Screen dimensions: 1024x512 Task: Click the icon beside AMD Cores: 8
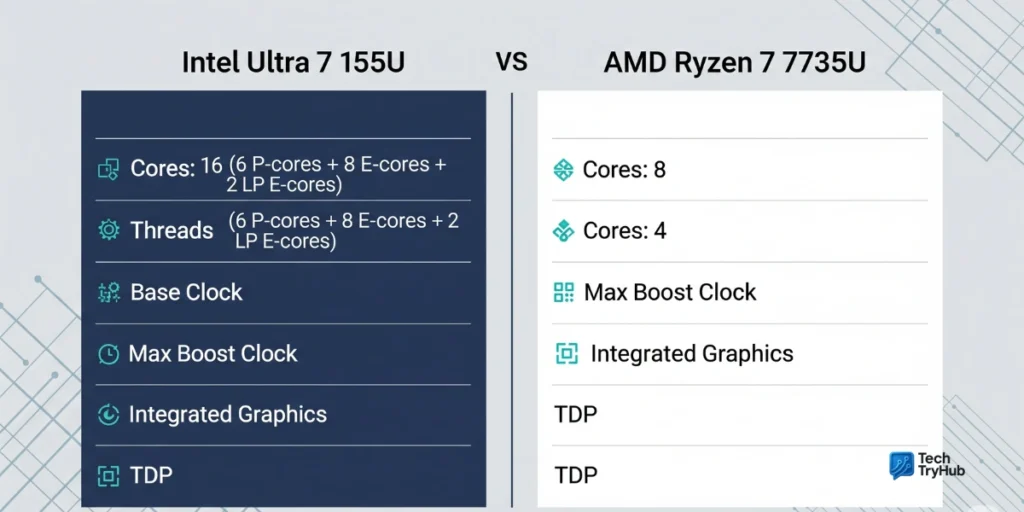point(564,170)
